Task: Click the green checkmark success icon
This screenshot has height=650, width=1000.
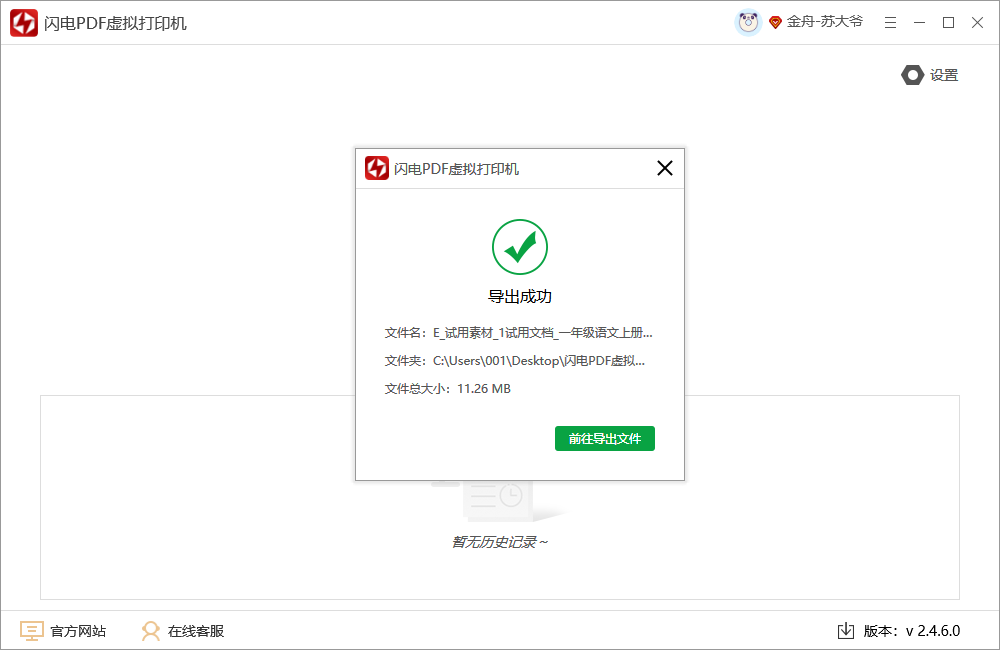Action: point(520,247)
